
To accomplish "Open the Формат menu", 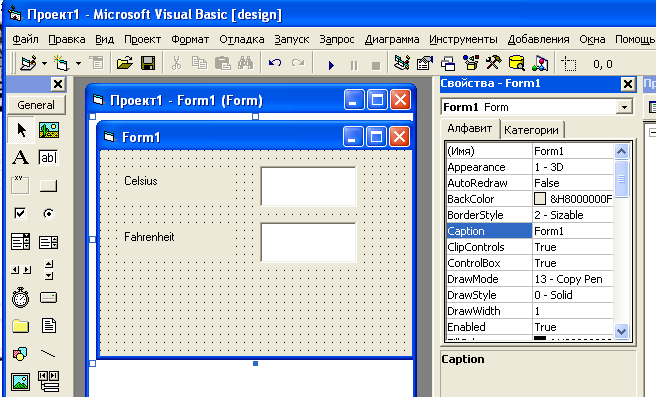I will coord(190,39).
